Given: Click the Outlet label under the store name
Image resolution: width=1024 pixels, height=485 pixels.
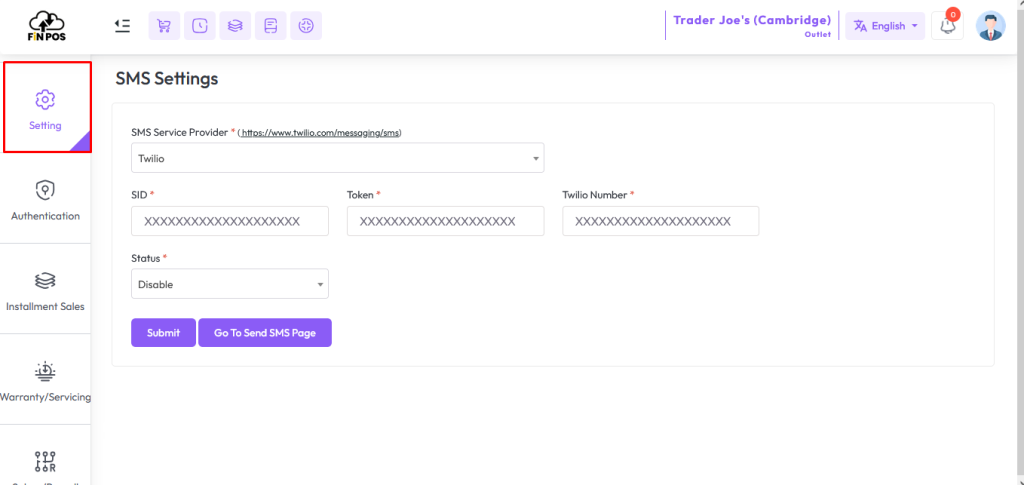Looking at the screenshot, I should click(x=818, y=35).
